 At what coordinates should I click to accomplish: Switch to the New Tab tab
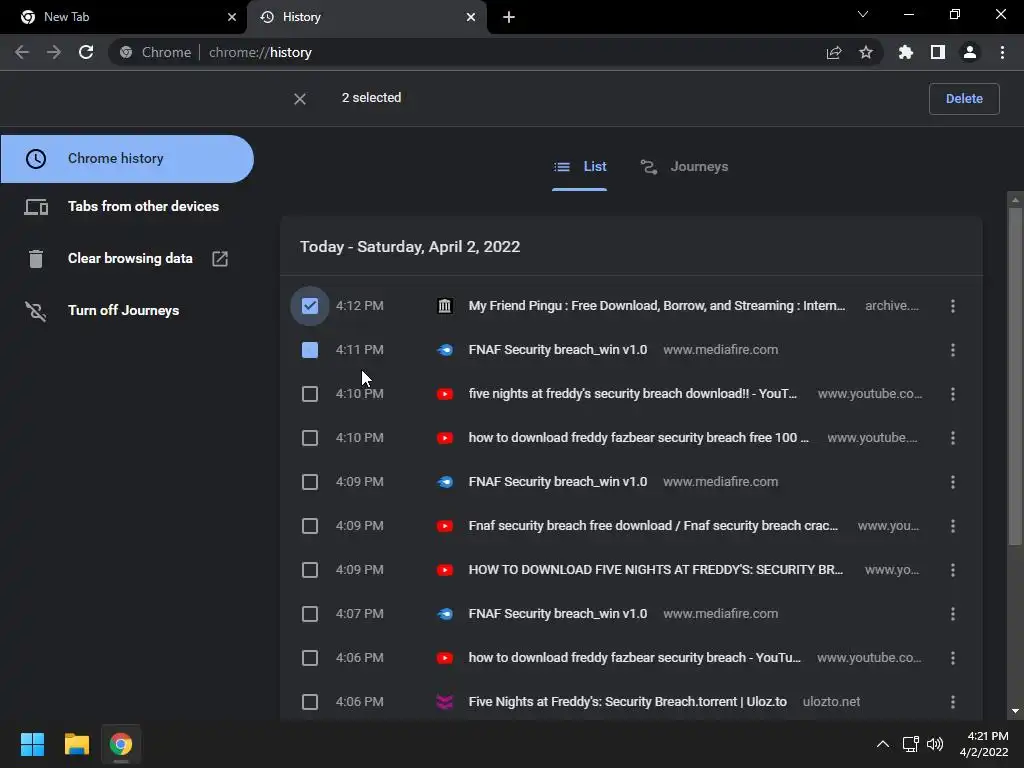click(123, 17)
